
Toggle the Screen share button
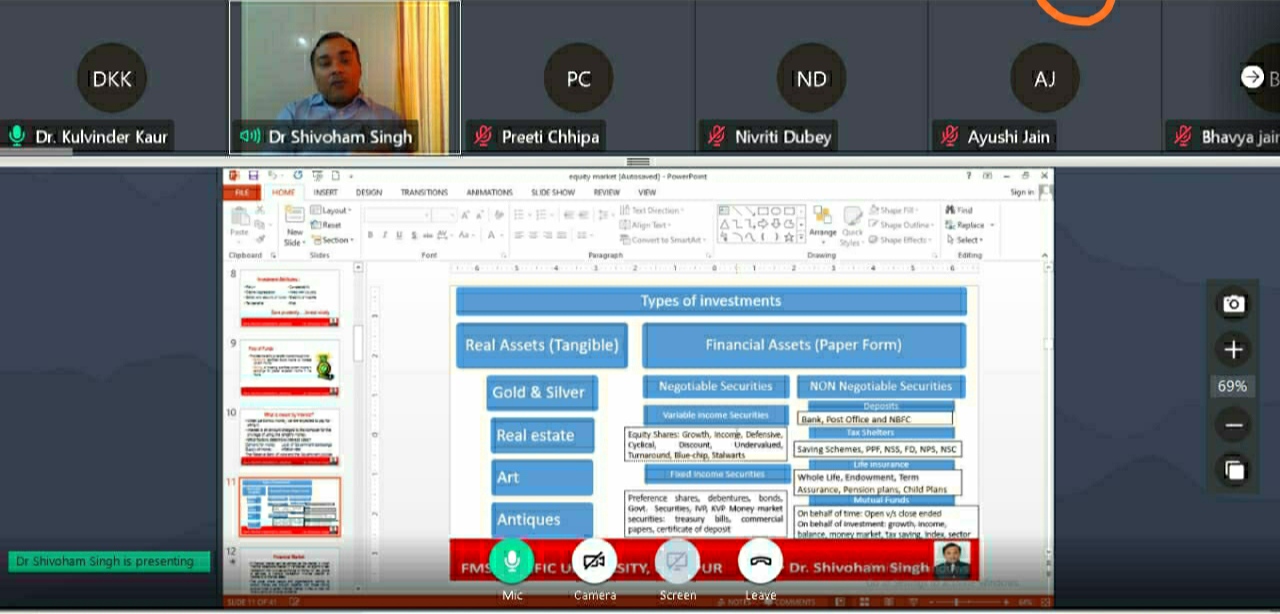tap(677, 561)
